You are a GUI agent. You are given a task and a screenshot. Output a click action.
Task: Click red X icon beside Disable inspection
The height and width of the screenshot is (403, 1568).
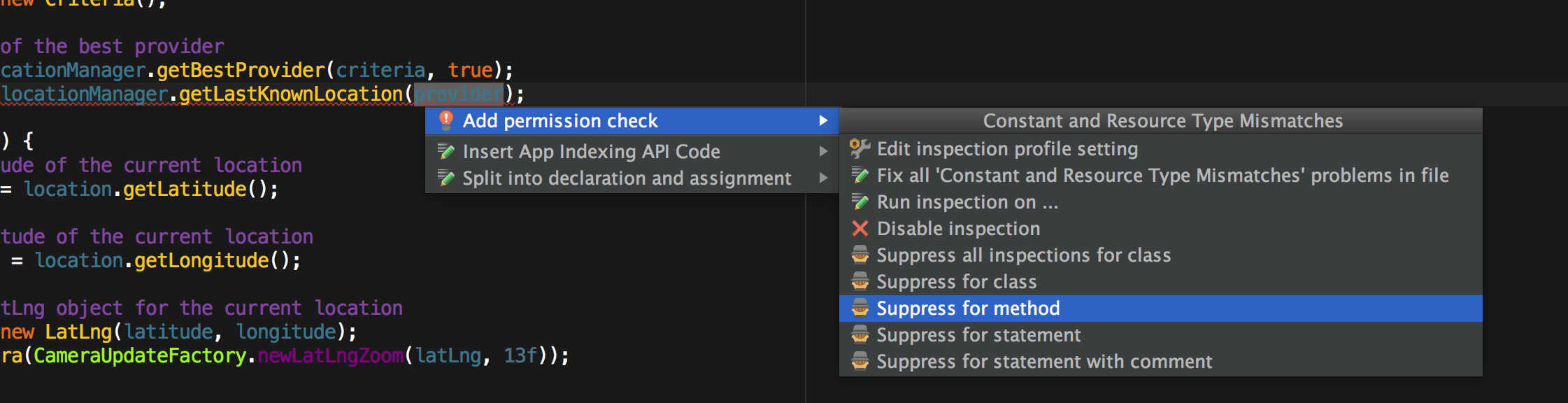pos(860,229)
